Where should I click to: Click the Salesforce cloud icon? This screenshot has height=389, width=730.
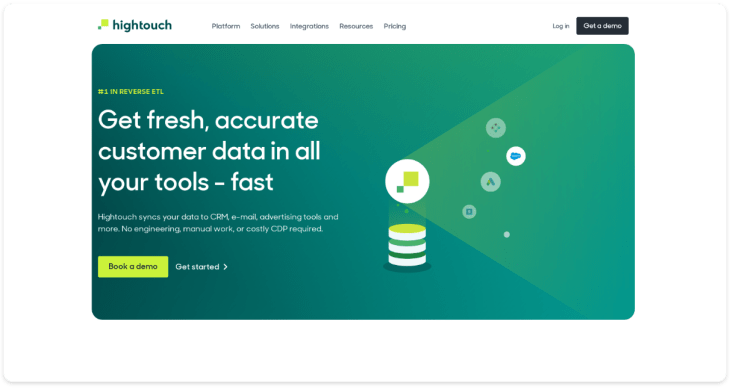516,156
